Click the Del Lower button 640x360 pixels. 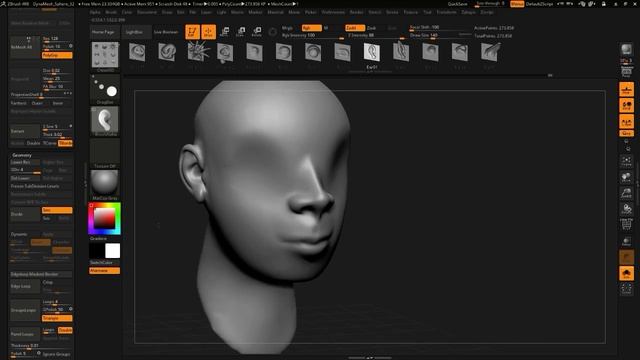(x=25, y=178)
